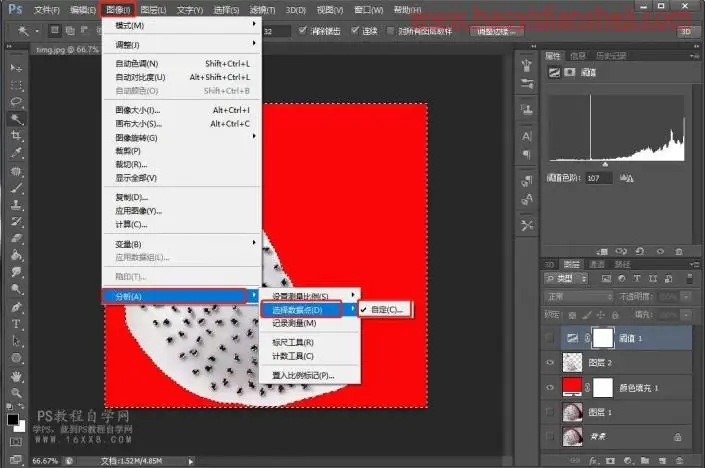This screenshot has width=705, height=468.
Task: Open blend mode 正常 dropdown
Action: (x=579, y=297)
